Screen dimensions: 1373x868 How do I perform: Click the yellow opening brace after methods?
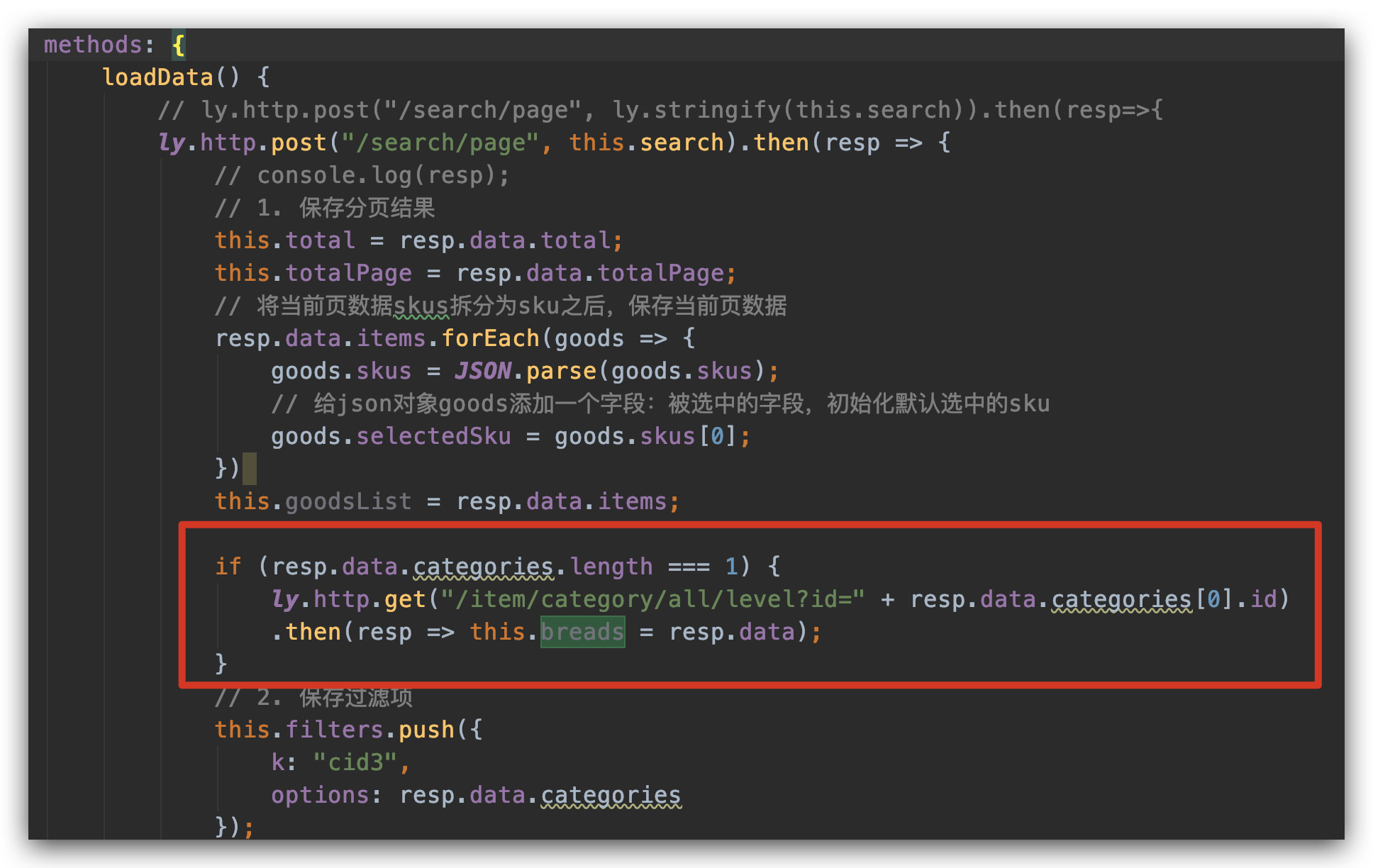point(179,45)
